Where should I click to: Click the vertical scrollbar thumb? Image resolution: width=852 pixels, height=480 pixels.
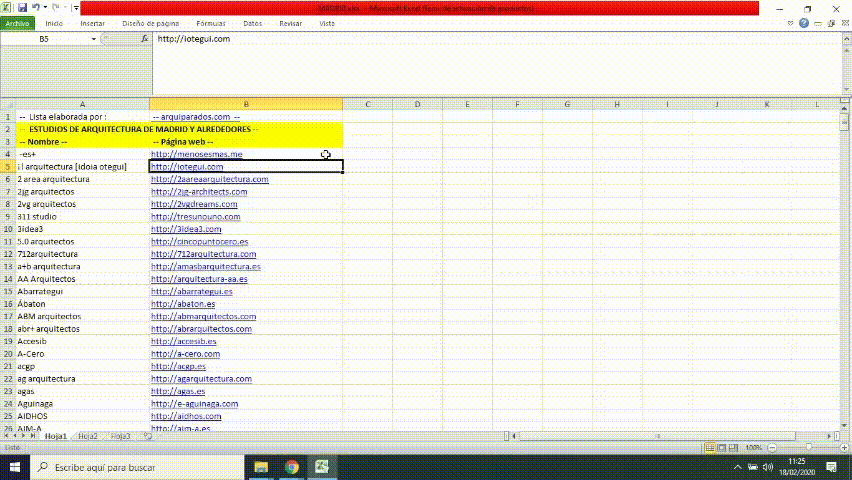click(844, 122)
